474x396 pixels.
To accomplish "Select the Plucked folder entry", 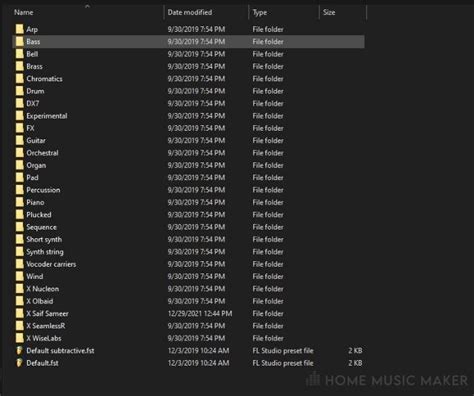I will click(x=39, y=215).
